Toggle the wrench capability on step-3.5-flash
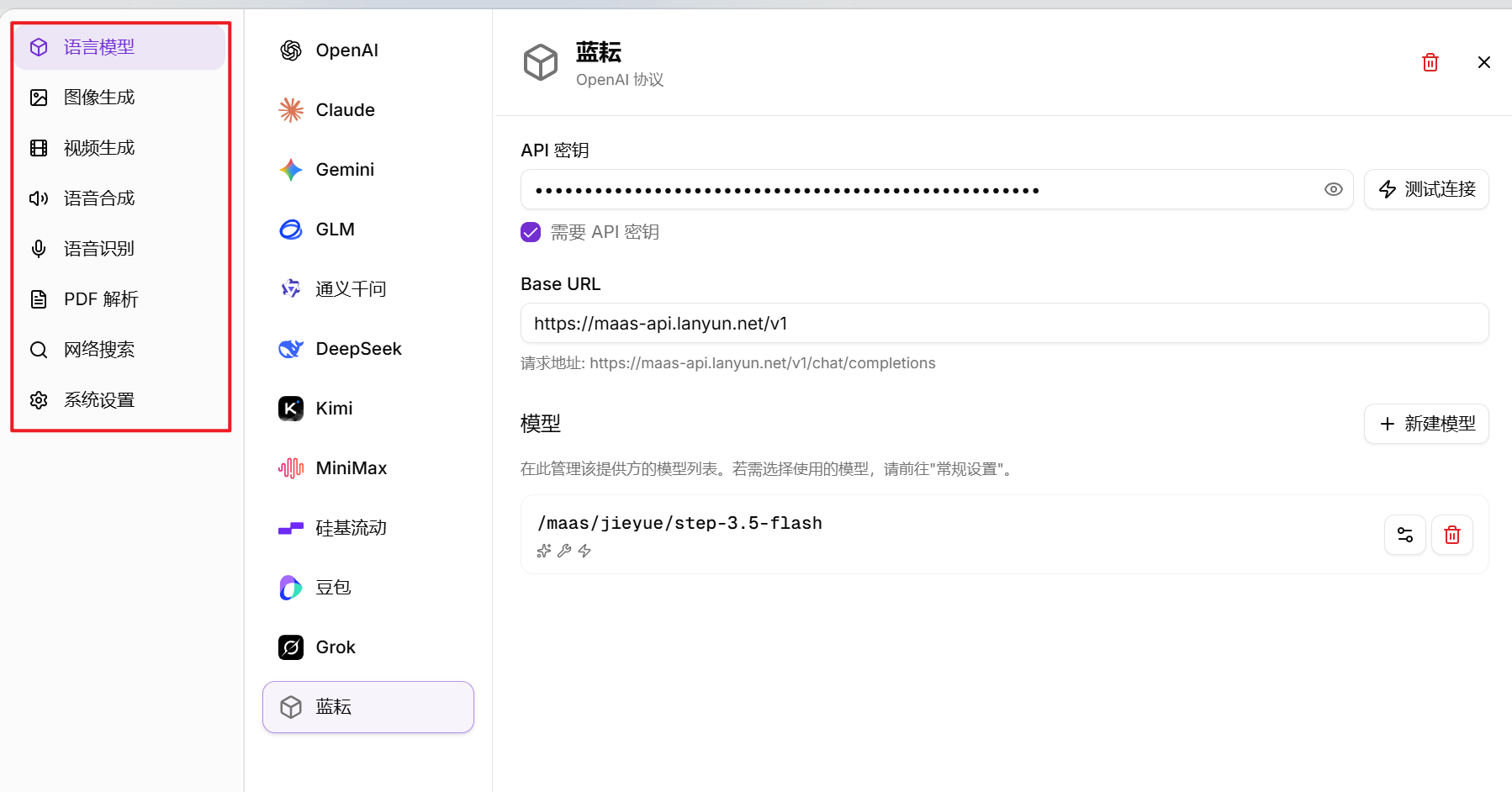This screenshot has height=792, width=1512. [564, 551]
